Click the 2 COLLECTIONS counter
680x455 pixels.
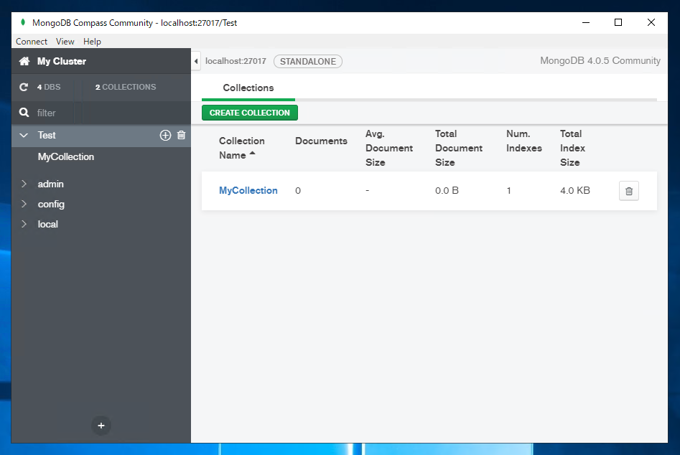pos(125,87)
